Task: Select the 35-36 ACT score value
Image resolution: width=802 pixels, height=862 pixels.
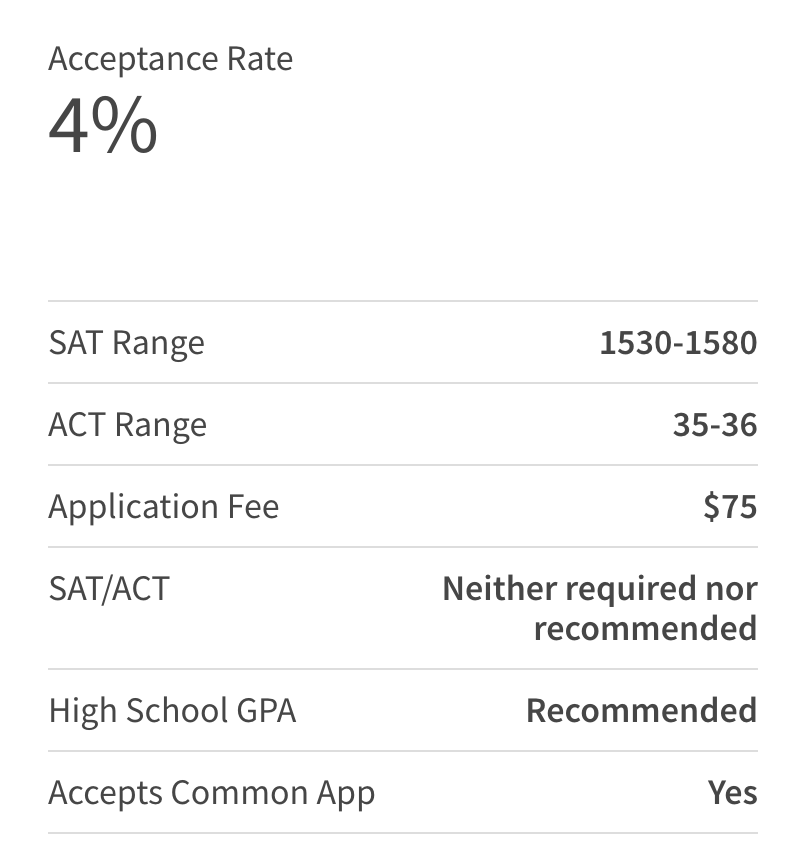Action: point(715,424)
